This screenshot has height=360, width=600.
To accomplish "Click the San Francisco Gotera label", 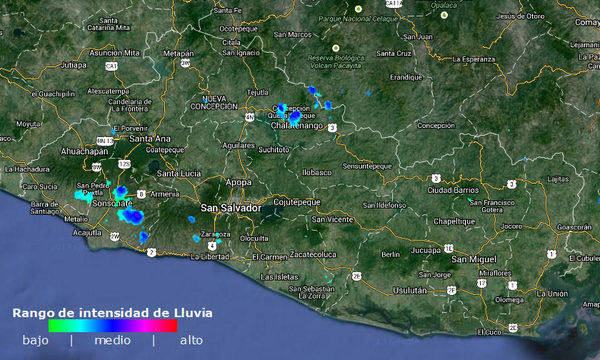I will pos(492,206).
